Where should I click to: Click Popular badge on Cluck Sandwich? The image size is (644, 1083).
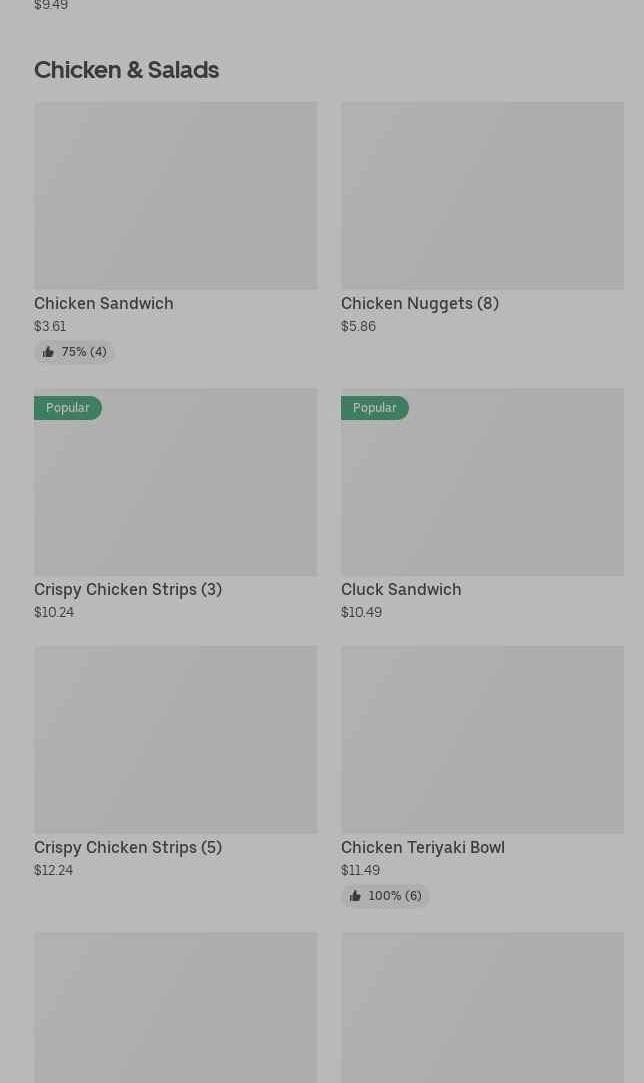375,408
